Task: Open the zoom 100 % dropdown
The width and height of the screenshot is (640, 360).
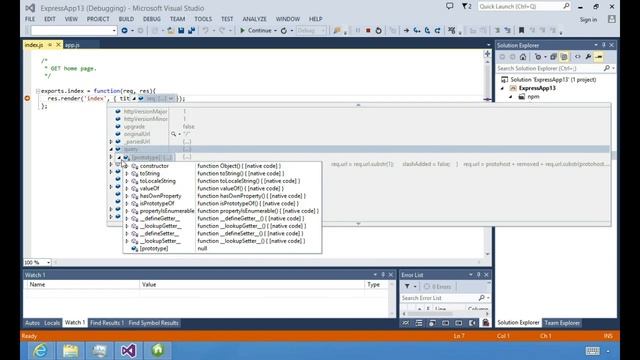Action: click(48, 262)
